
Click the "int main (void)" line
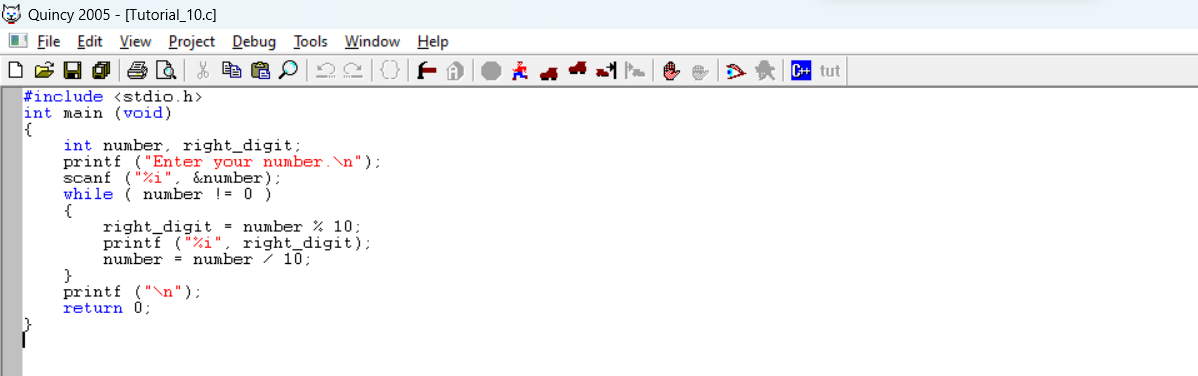click(98, 113)
